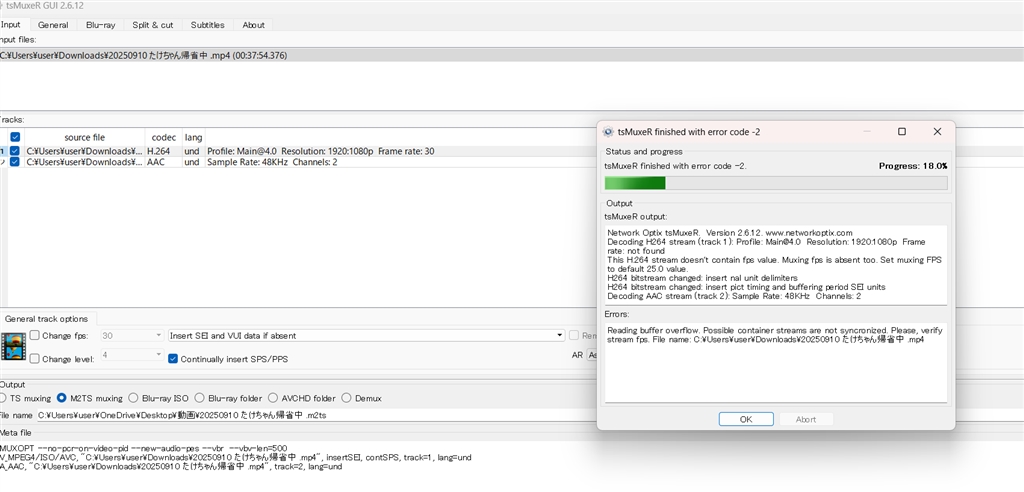
Task: Open the Split & cut tab
Action: [x=153, y=25]
